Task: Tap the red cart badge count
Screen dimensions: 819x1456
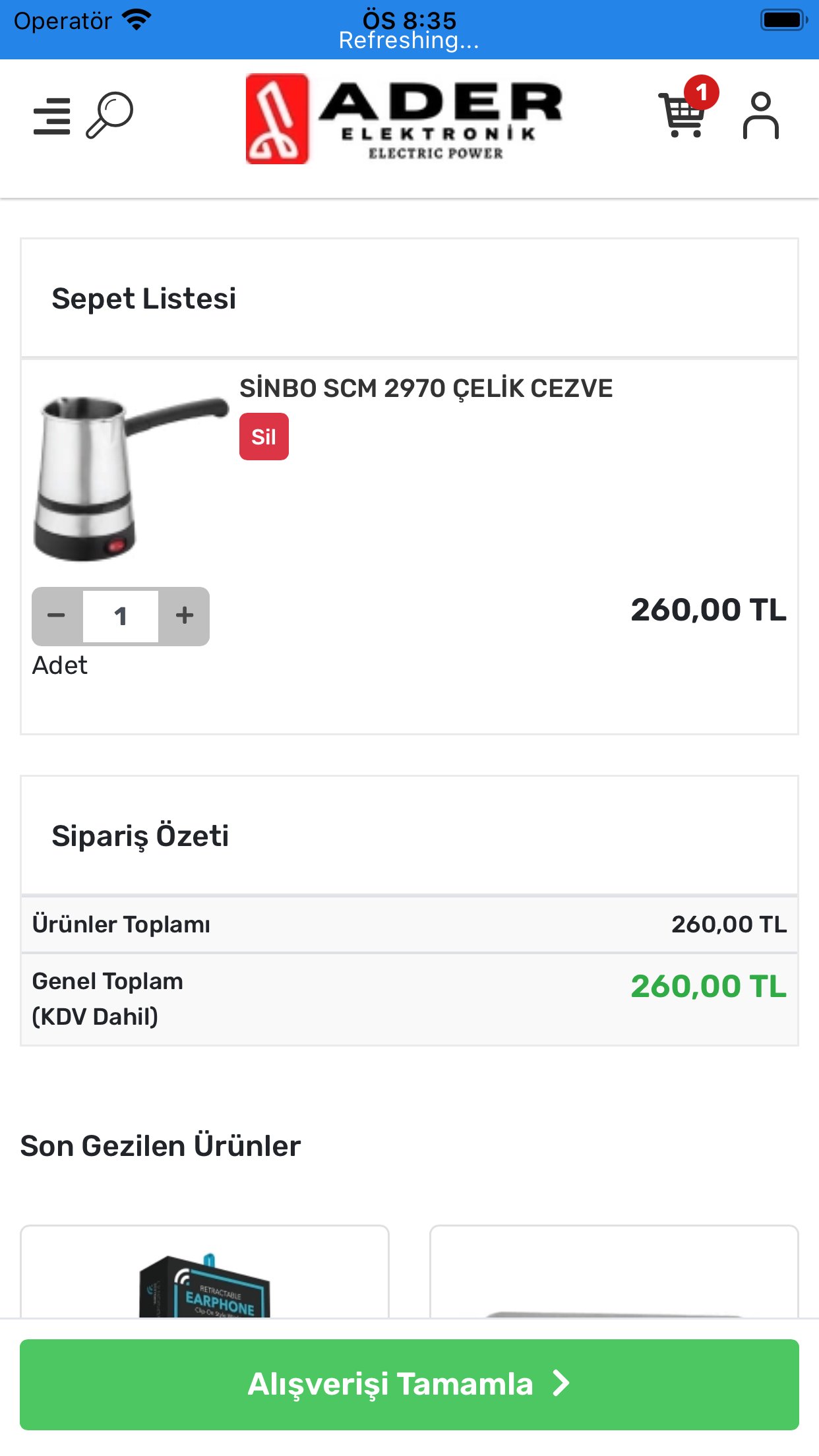Action: (x=702, y=92)
